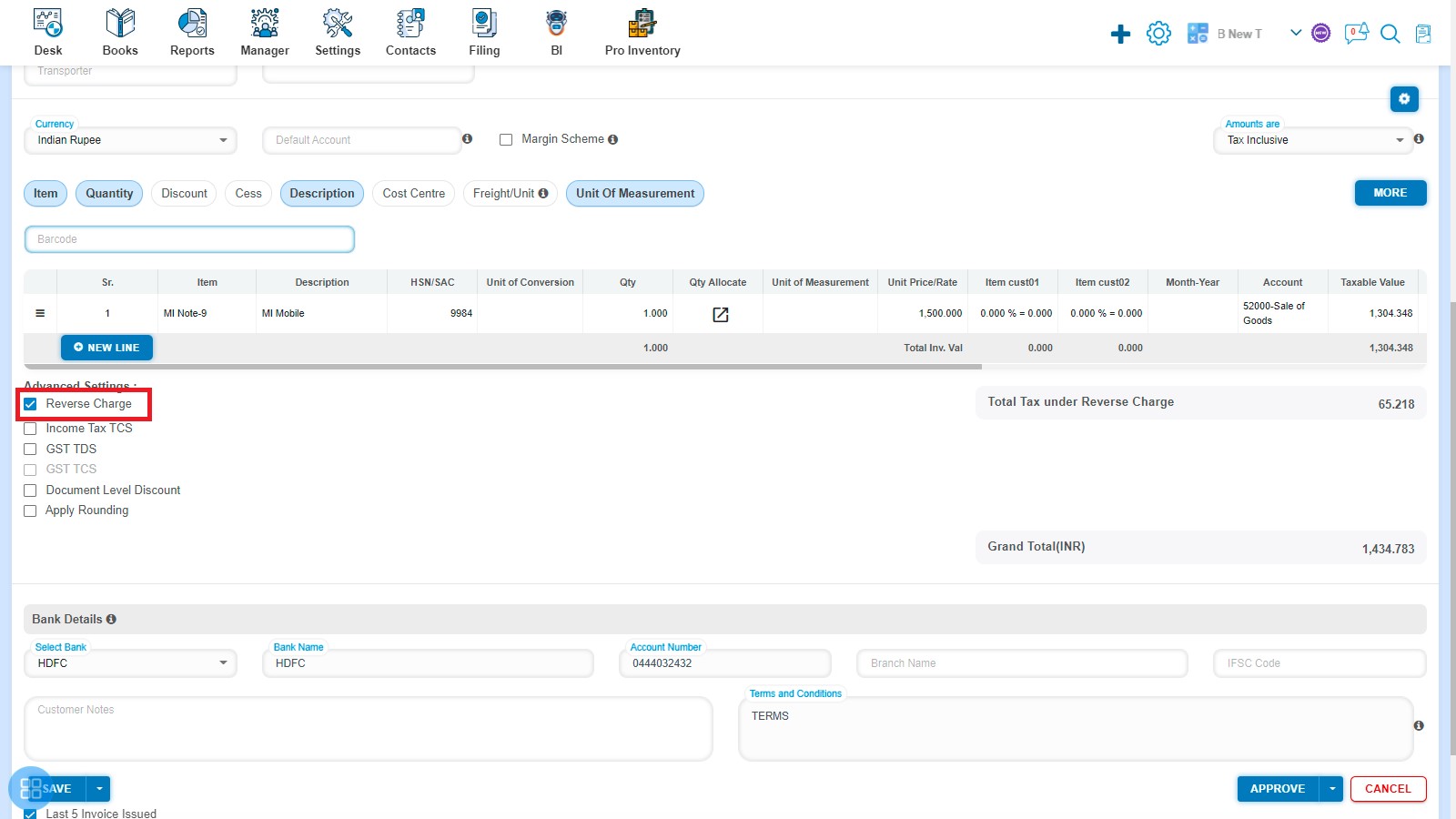Open the Filing module icon
This screenshot has height=819, width=1456.
tap(484, 23)
